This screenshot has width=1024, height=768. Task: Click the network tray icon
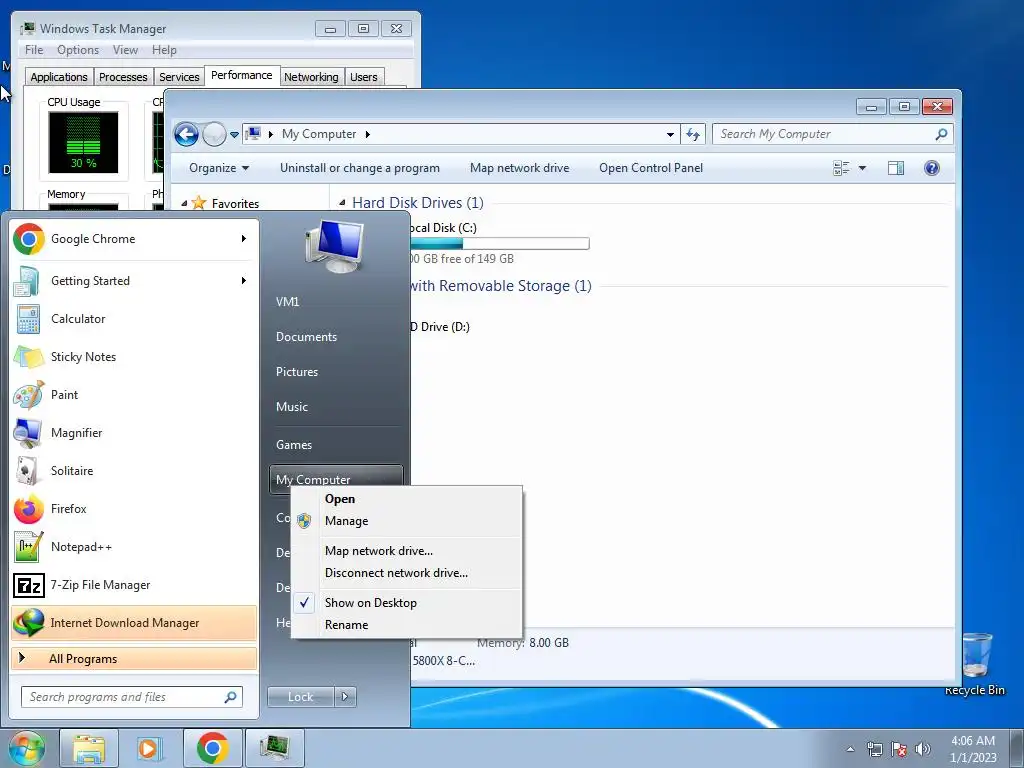(x=874, y=749)
